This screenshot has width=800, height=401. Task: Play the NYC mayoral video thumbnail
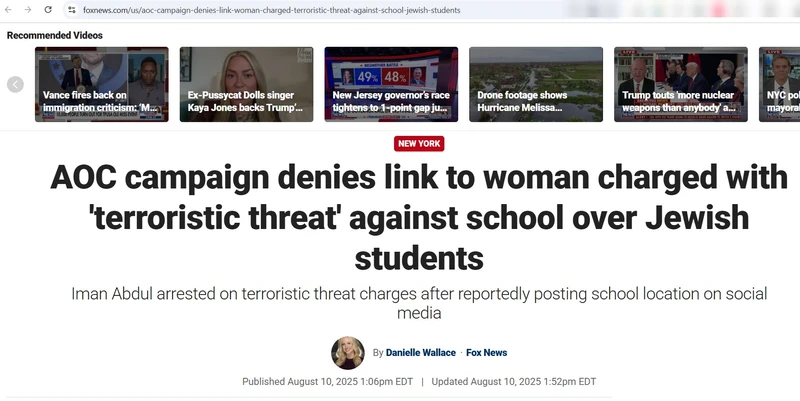click(x=780, y=84)
